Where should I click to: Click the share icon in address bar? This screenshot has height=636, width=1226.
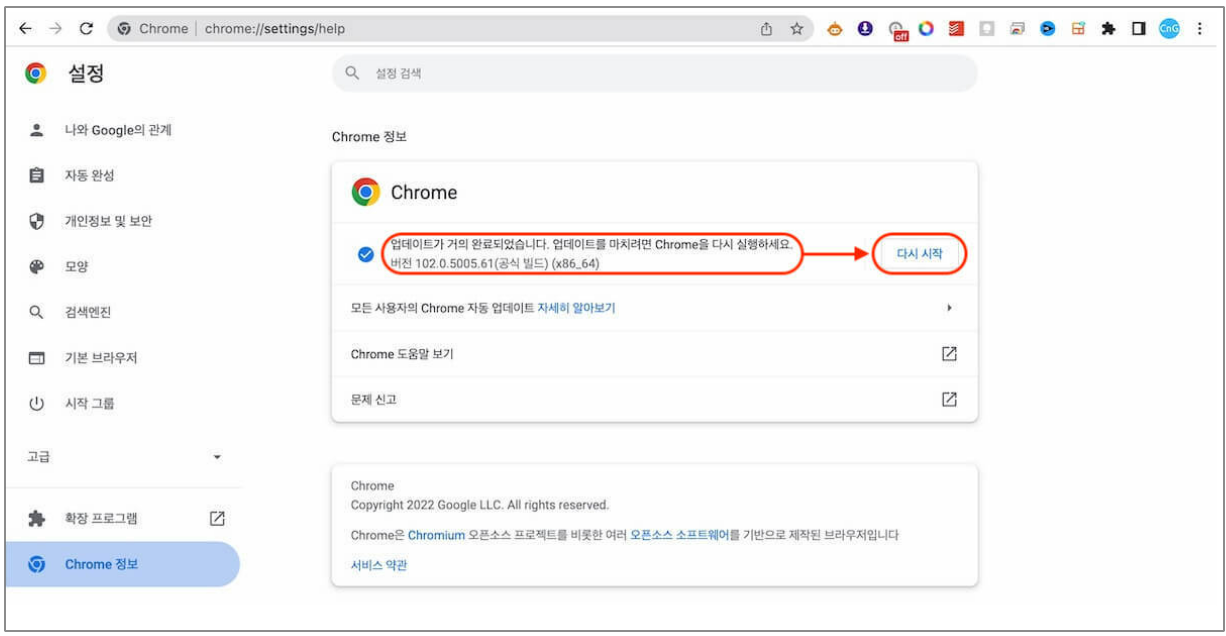(x=767, y=29)
